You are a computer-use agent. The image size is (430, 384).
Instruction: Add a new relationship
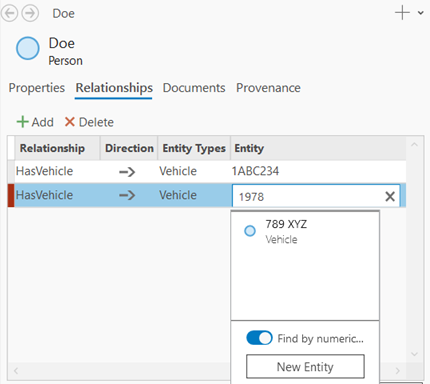click(35, 122)
